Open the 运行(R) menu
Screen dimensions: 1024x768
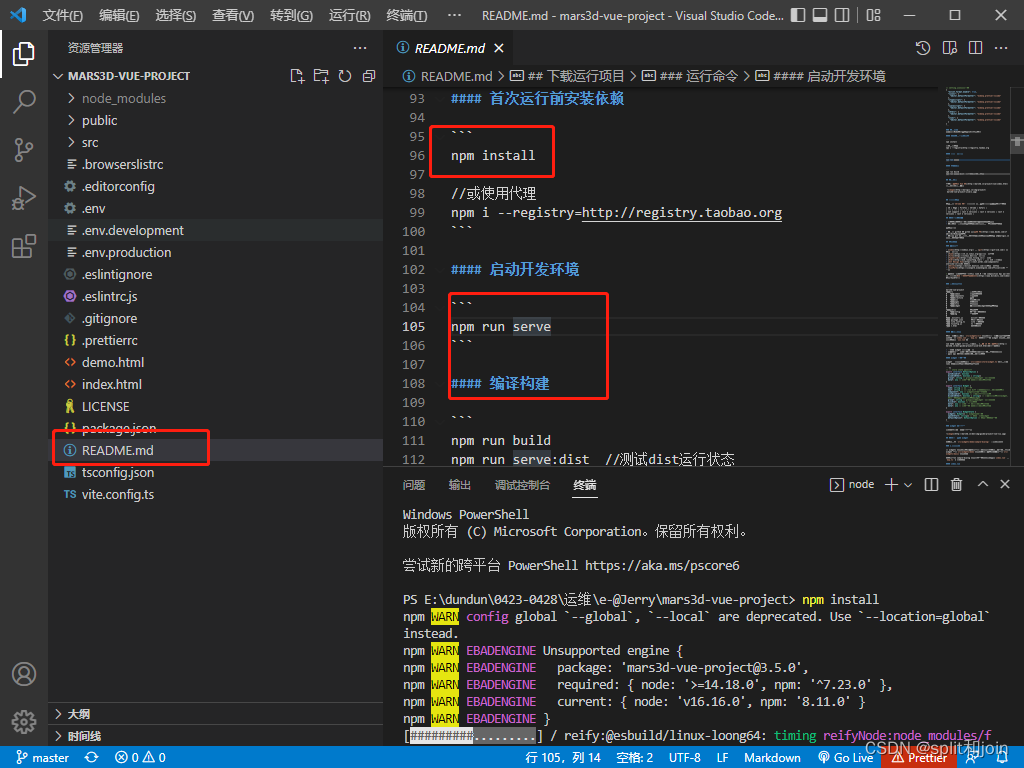349,15
